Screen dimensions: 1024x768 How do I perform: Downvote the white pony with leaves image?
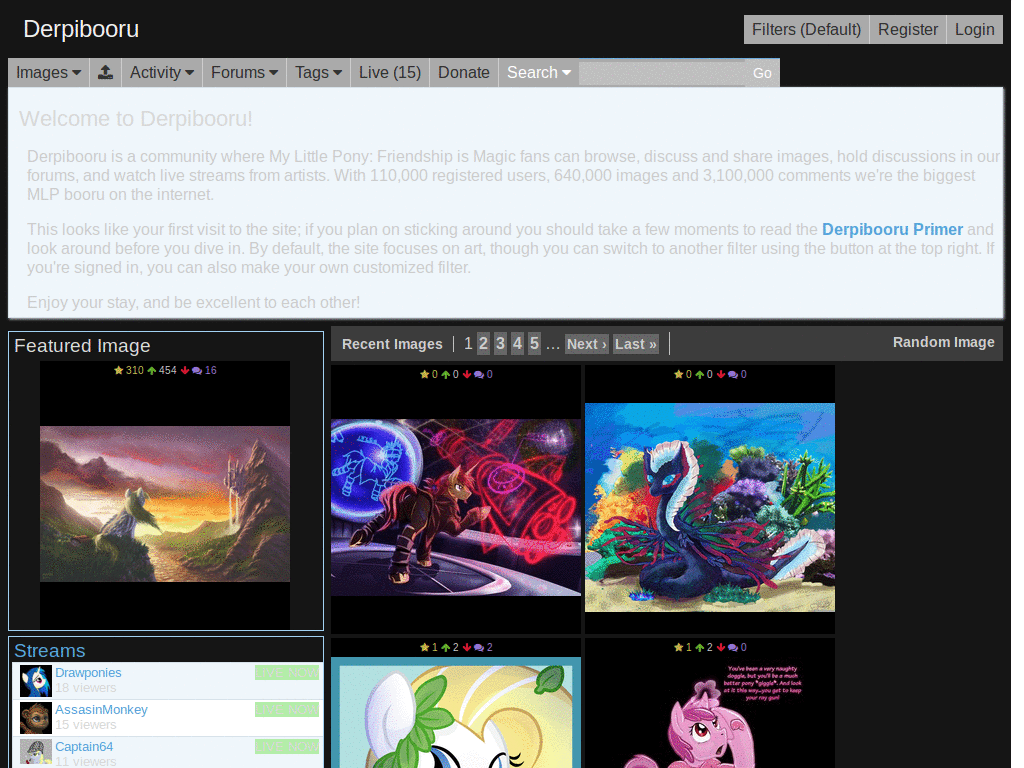tap(466, 647)
